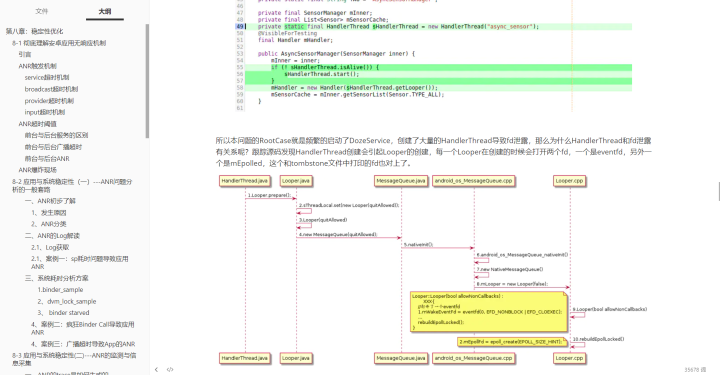Place cursor in the RootCase paragraph

[433, 152]
